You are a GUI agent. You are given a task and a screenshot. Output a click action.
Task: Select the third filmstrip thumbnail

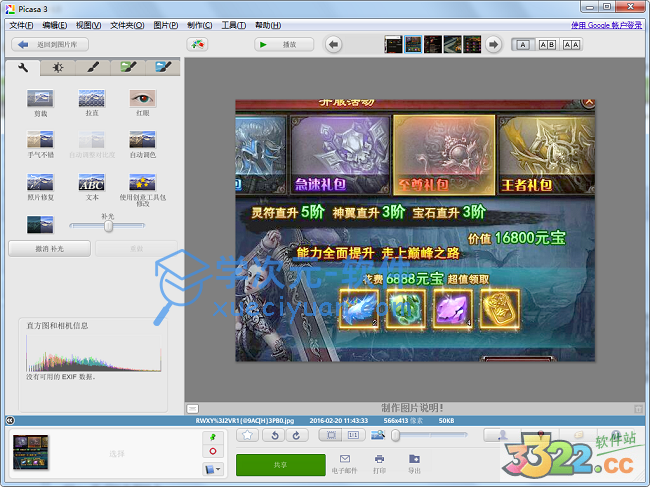[x=433, y=44]
